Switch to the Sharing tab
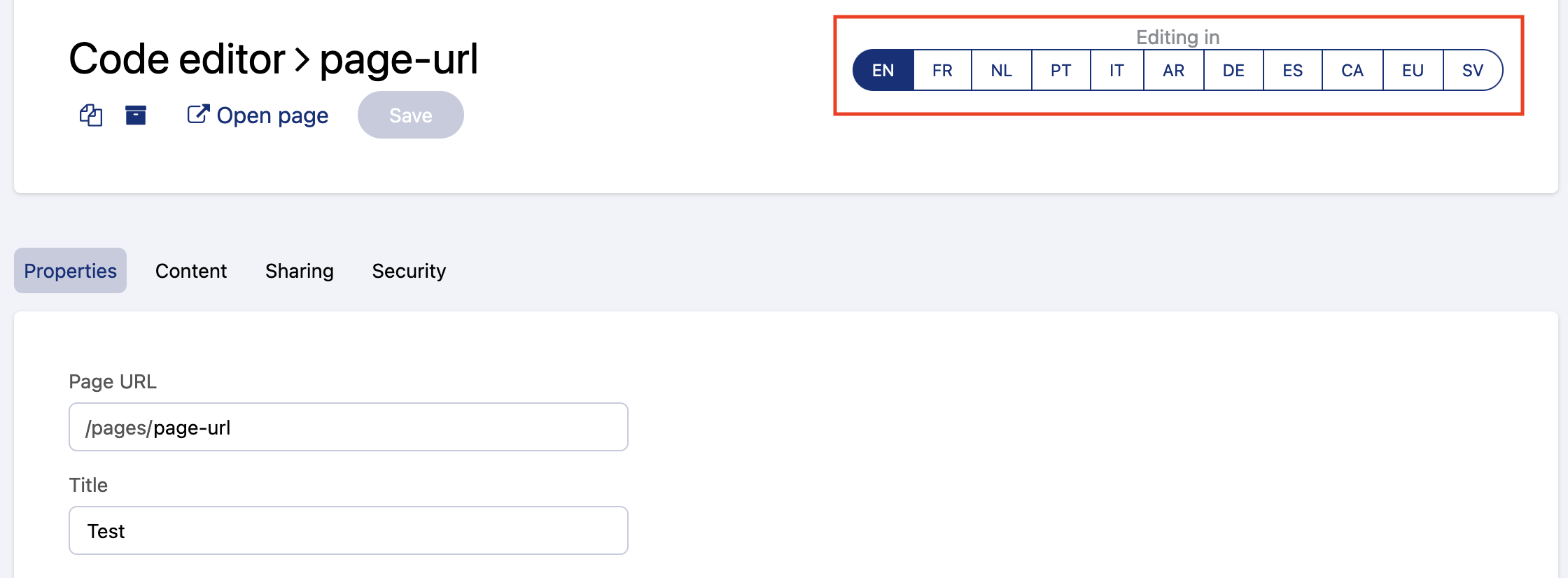 (x=300, y=271)
